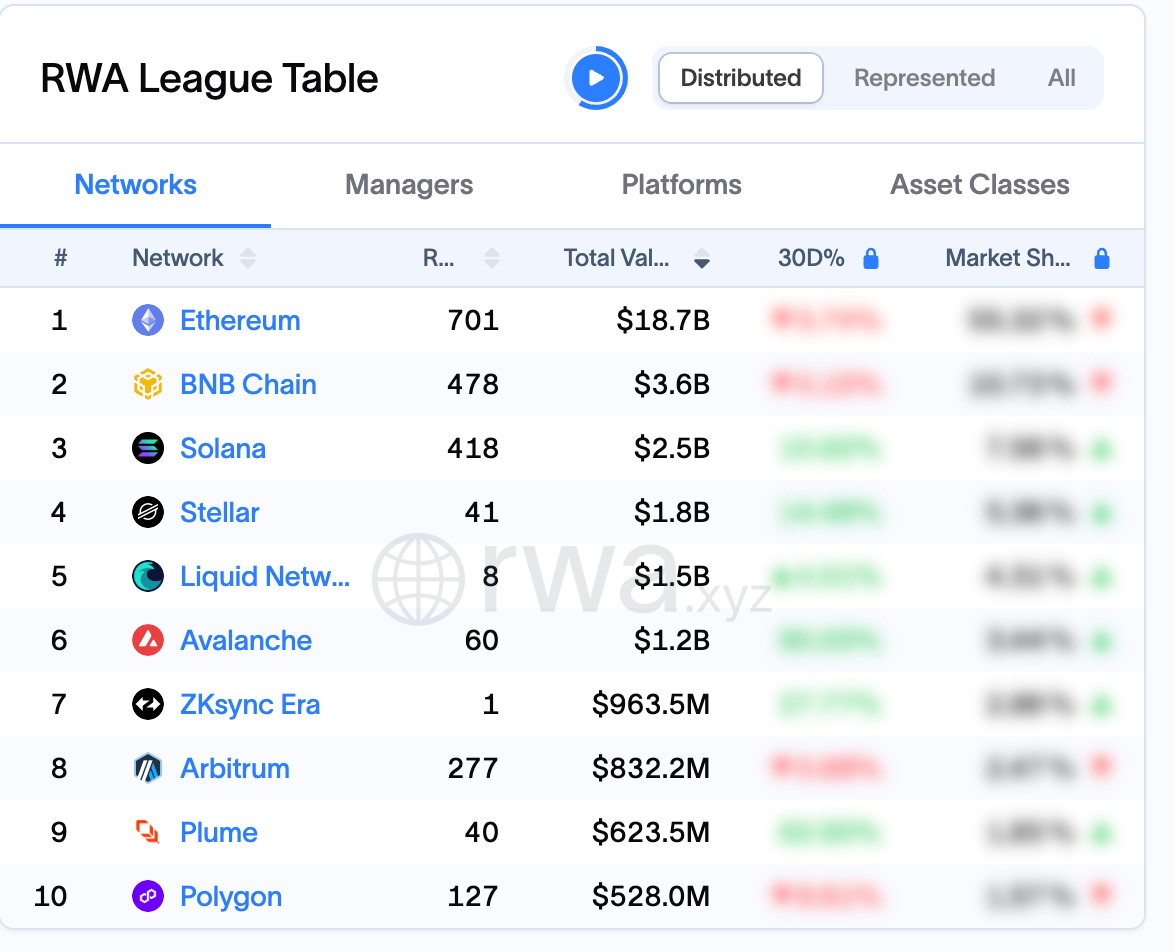Click the 30D% column header
Screen dimensions: 1174x952
(811, 258)
